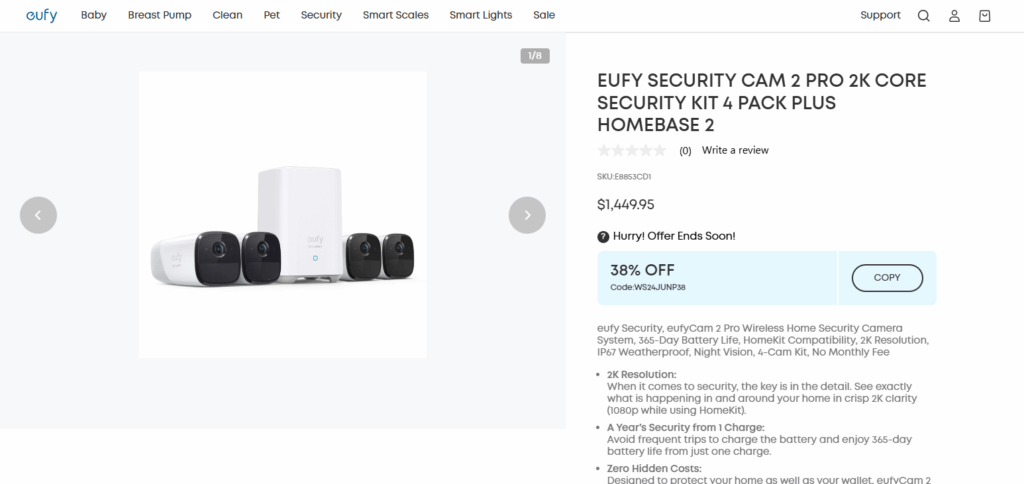Image resolution: width=1024 pixels, height=484 pixels.
Task: Open the search magnifier icon
Action: click(924, 16)
